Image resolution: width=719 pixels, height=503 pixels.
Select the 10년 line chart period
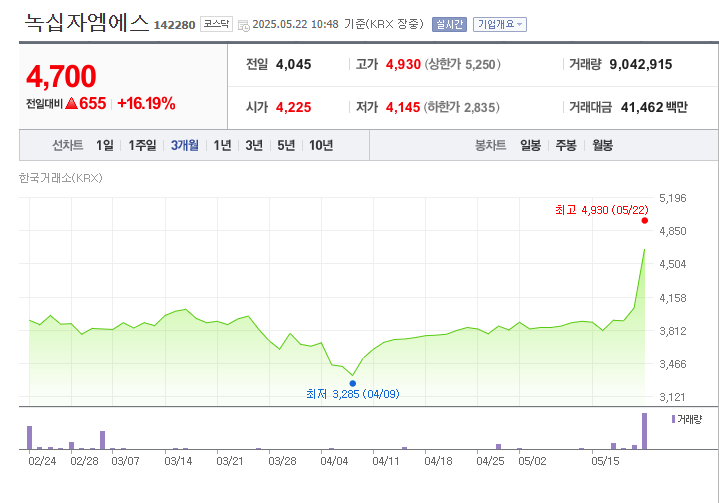coord(321,145)
